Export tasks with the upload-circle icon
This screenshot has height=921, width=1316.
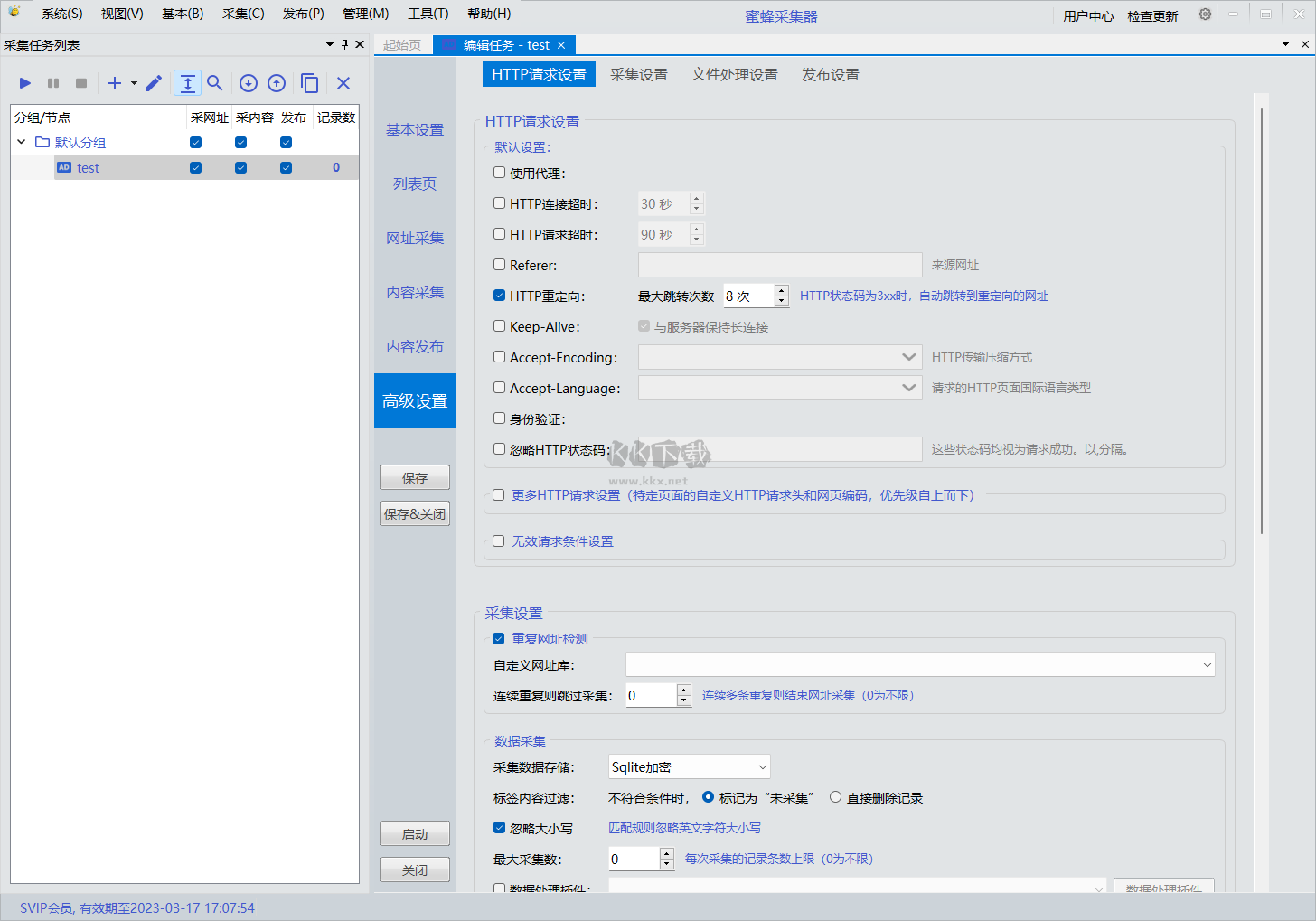coord(277,83)
